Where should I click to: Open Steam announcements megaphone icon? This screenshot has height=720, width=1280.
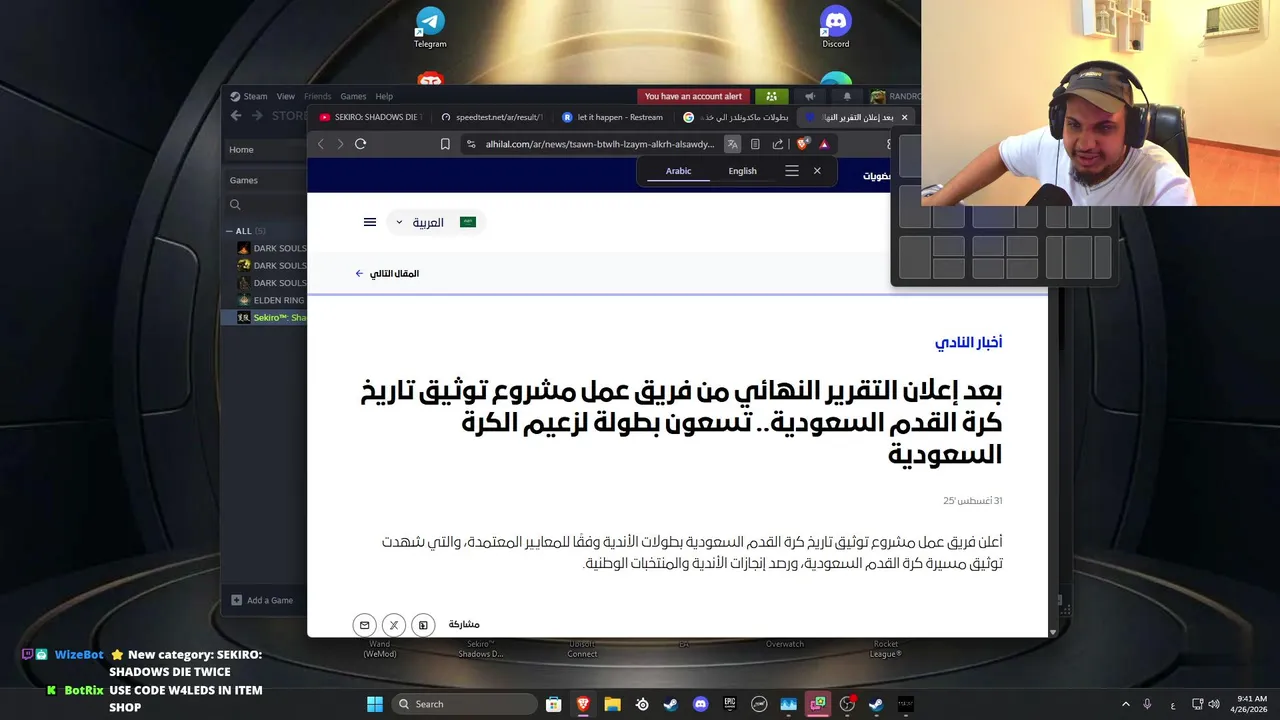click(x=810, y=96)
